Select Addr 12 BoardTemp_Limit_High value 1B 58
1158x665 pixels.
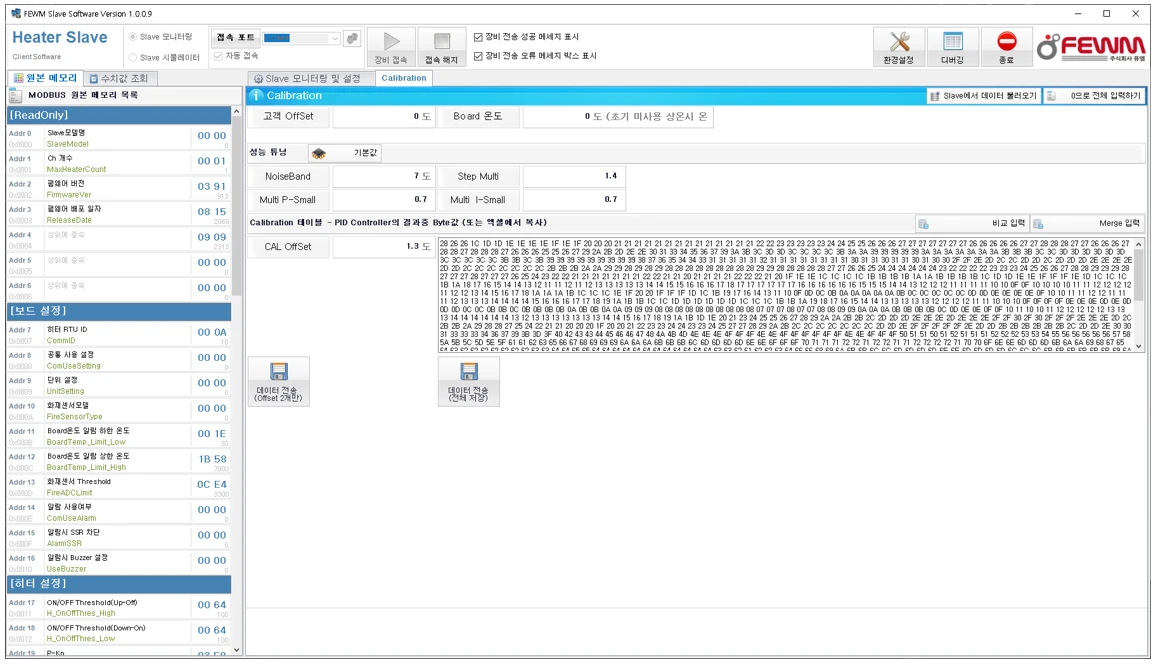click(212, 459)
